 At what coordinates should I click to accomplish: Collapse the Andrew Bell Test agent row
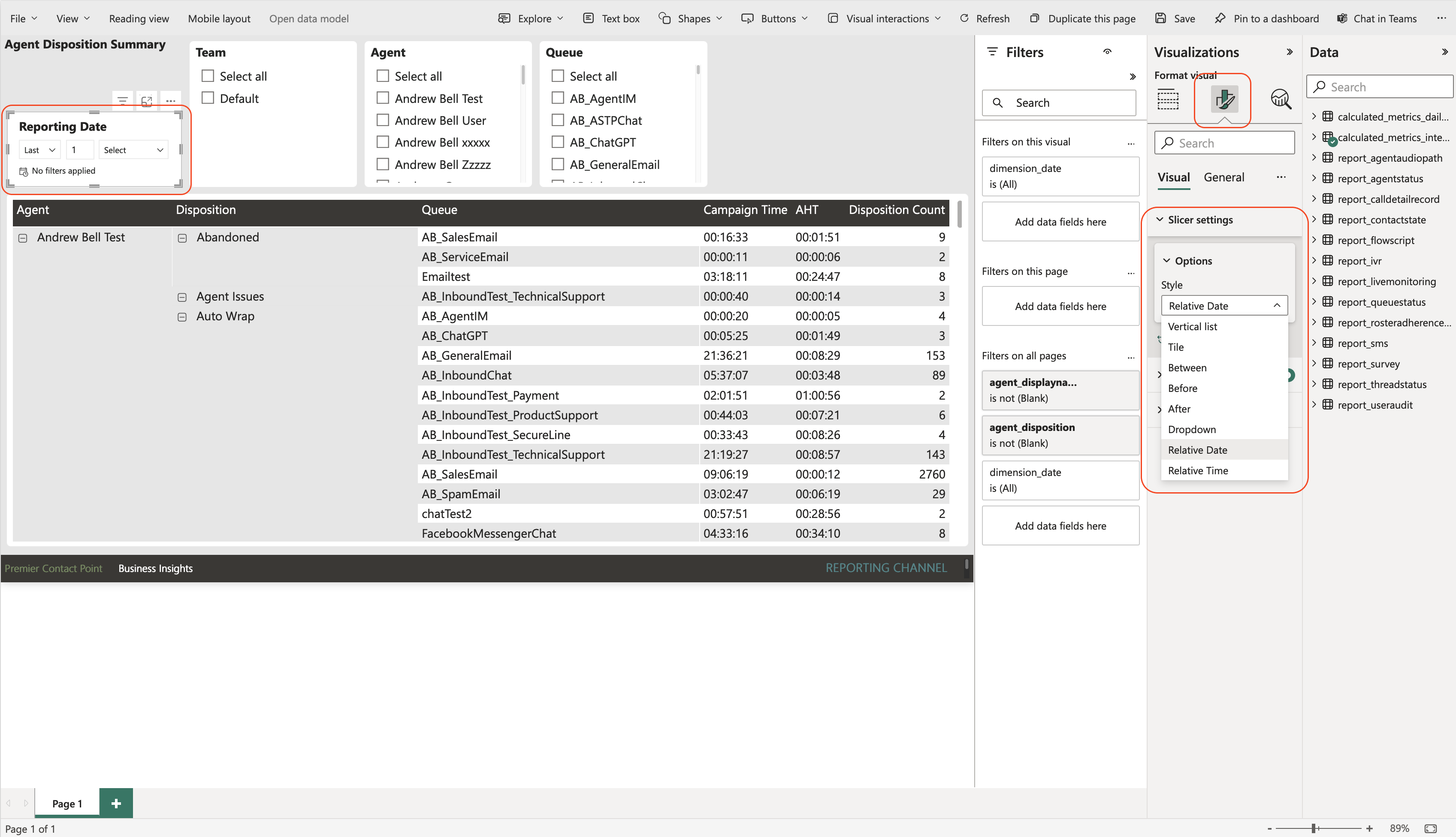[22, 238]
